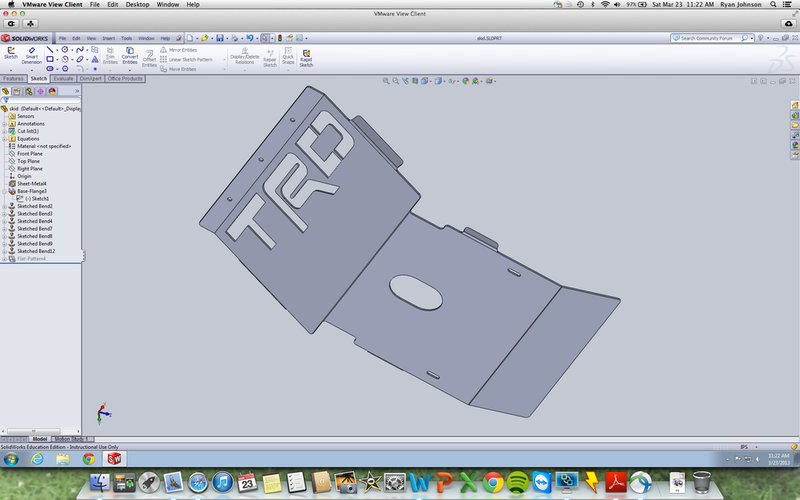Viewport: 800px width, 500px height.
Task: Open the File Explorer task pane tab
Action: click(794, 125)
